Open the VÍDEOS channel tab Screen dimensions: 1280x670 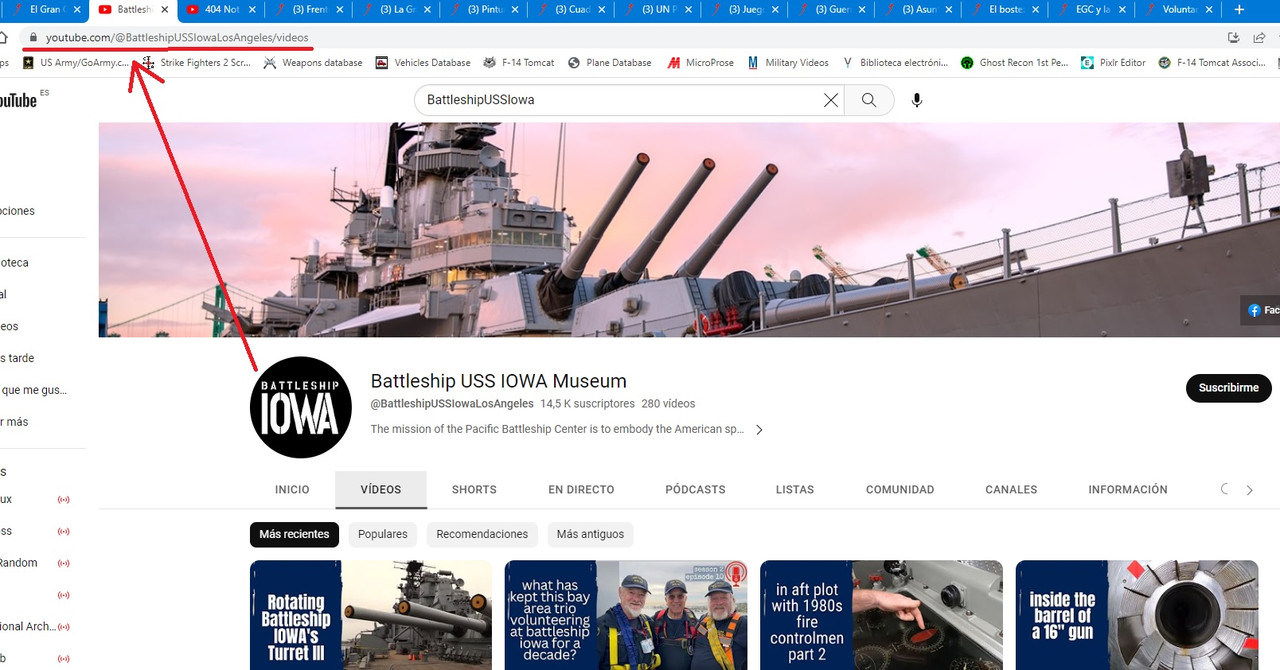point(381,490)
